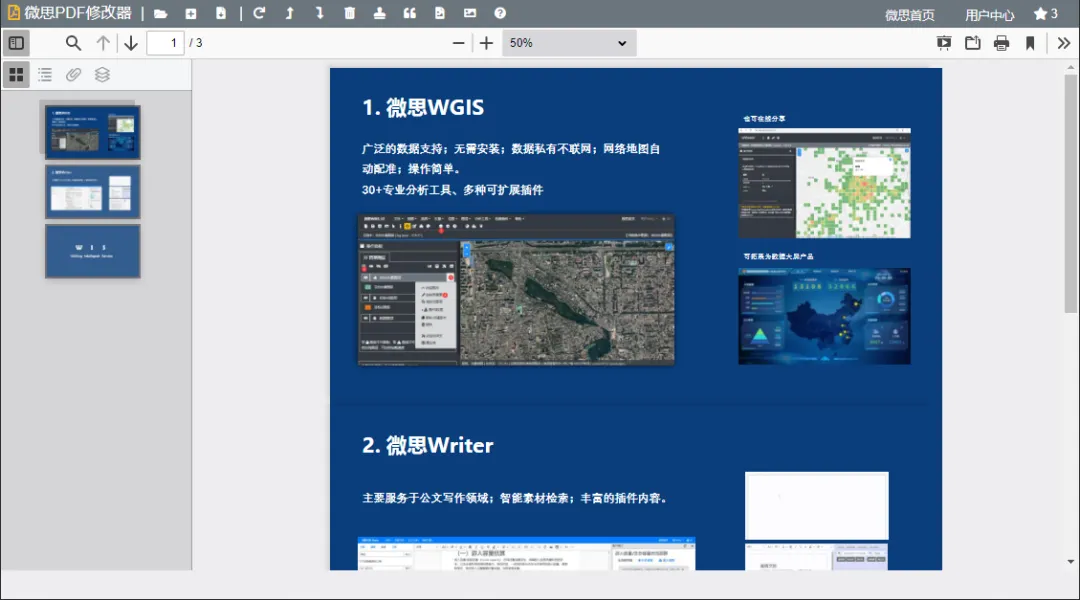Click the help question mark icon

coord(500,14)
